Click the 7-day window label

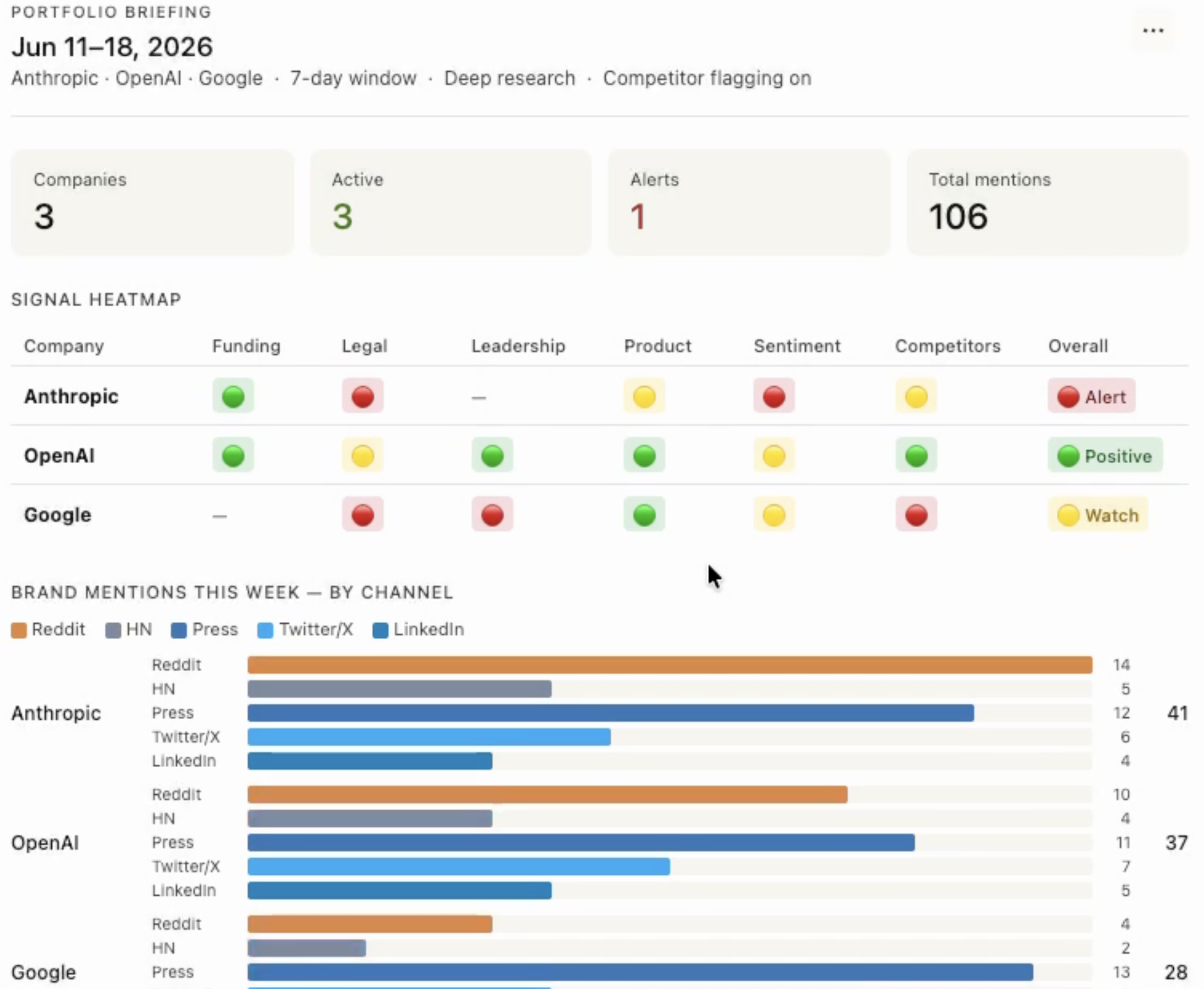click(353, 78)
